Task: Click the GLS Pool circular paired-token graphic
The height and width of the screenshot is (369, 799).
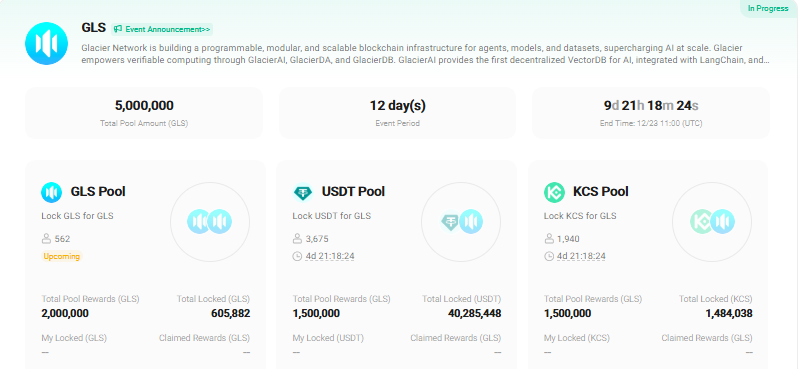Action: tap(210, 222)
